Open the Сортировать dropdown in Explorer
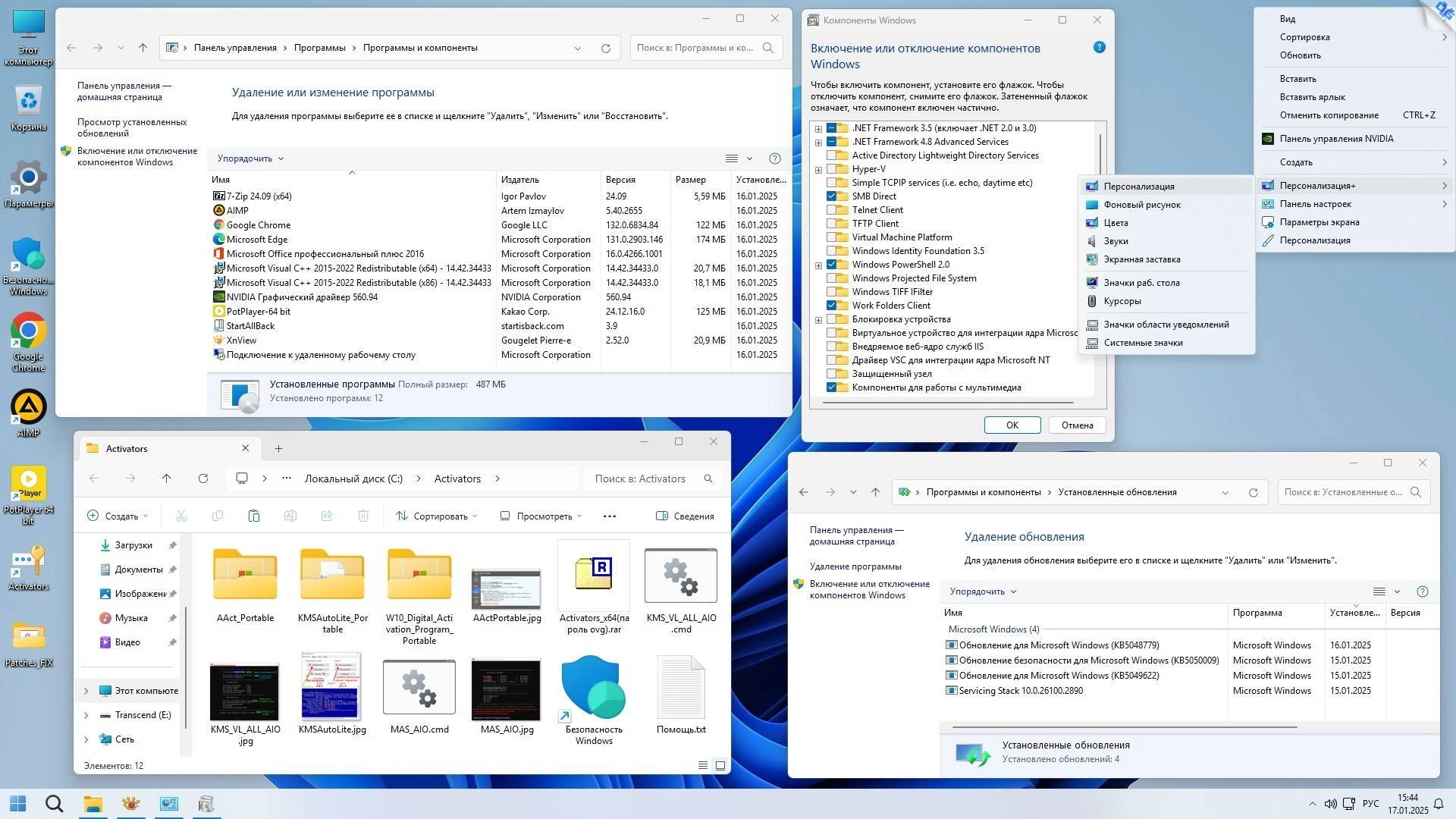Screen dimensions: 1456x819 click(437, 516)
